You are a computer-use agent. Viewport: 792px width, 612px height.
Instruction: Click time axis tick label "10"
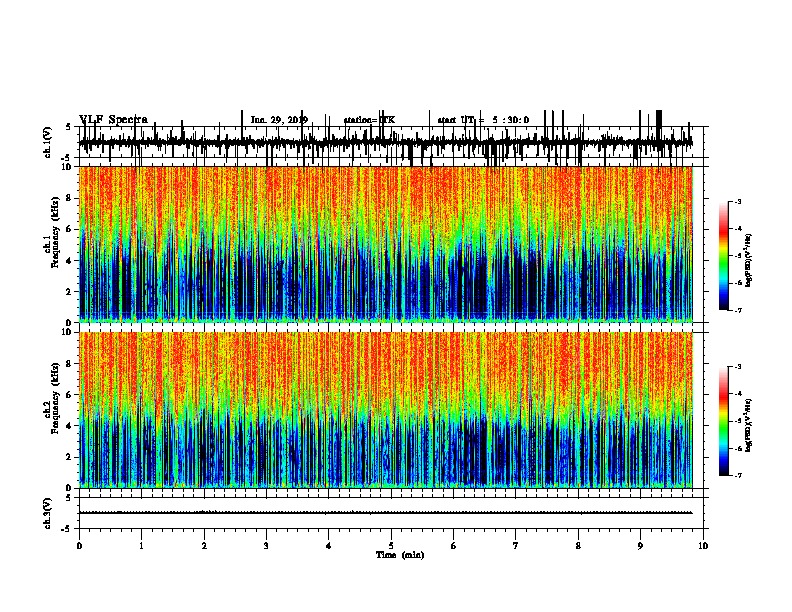tap(703, 545)
